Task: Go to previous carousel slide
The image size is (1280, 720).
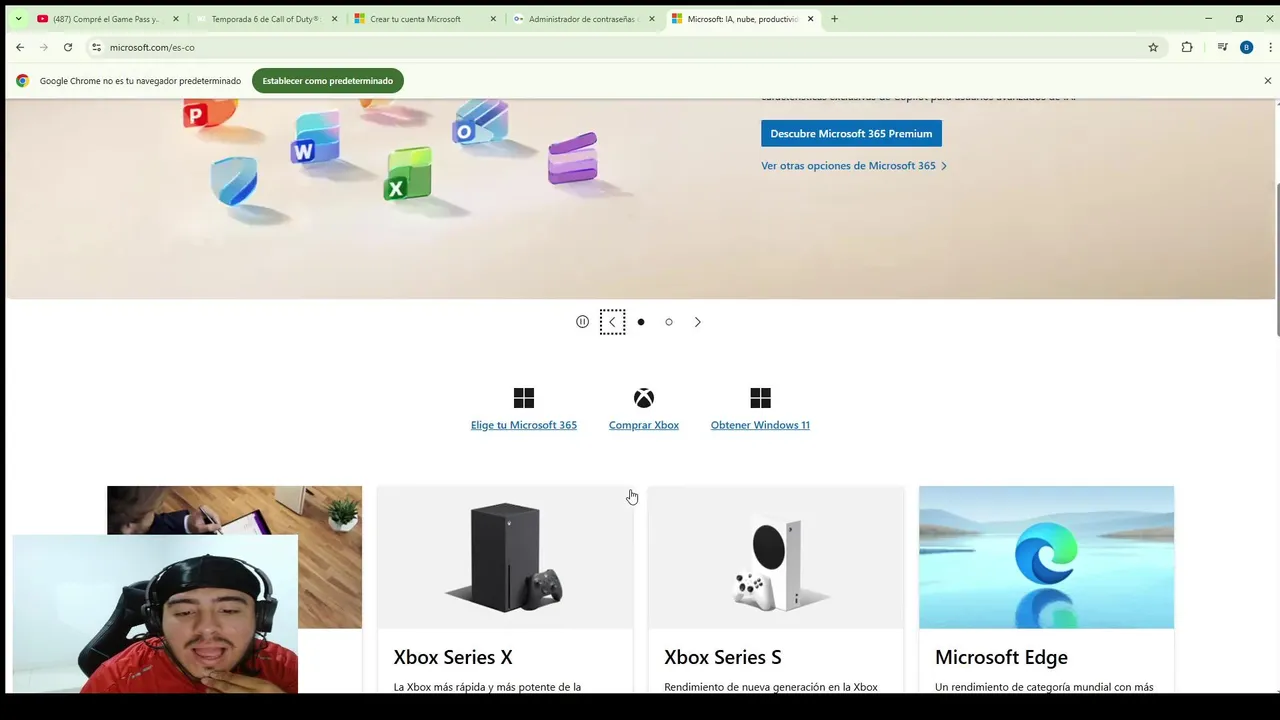Action: 612,322
